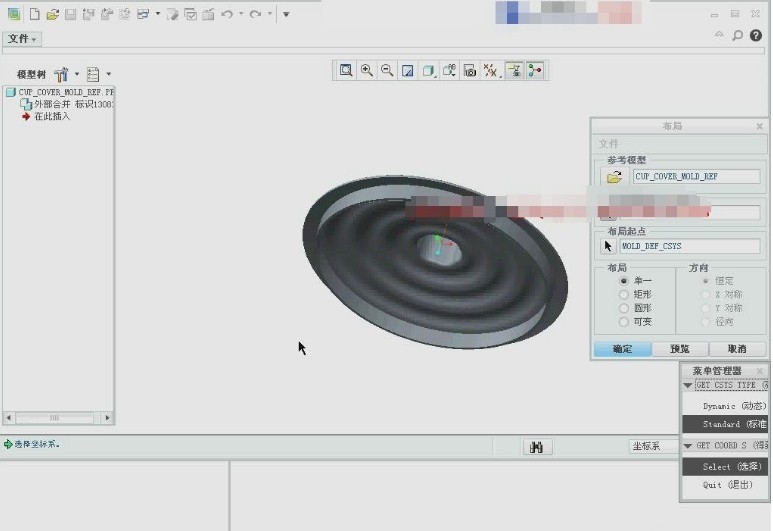Click the Repaint icon in graphics toolbar
Screen dimensions: 773x531
click(408, 71)
